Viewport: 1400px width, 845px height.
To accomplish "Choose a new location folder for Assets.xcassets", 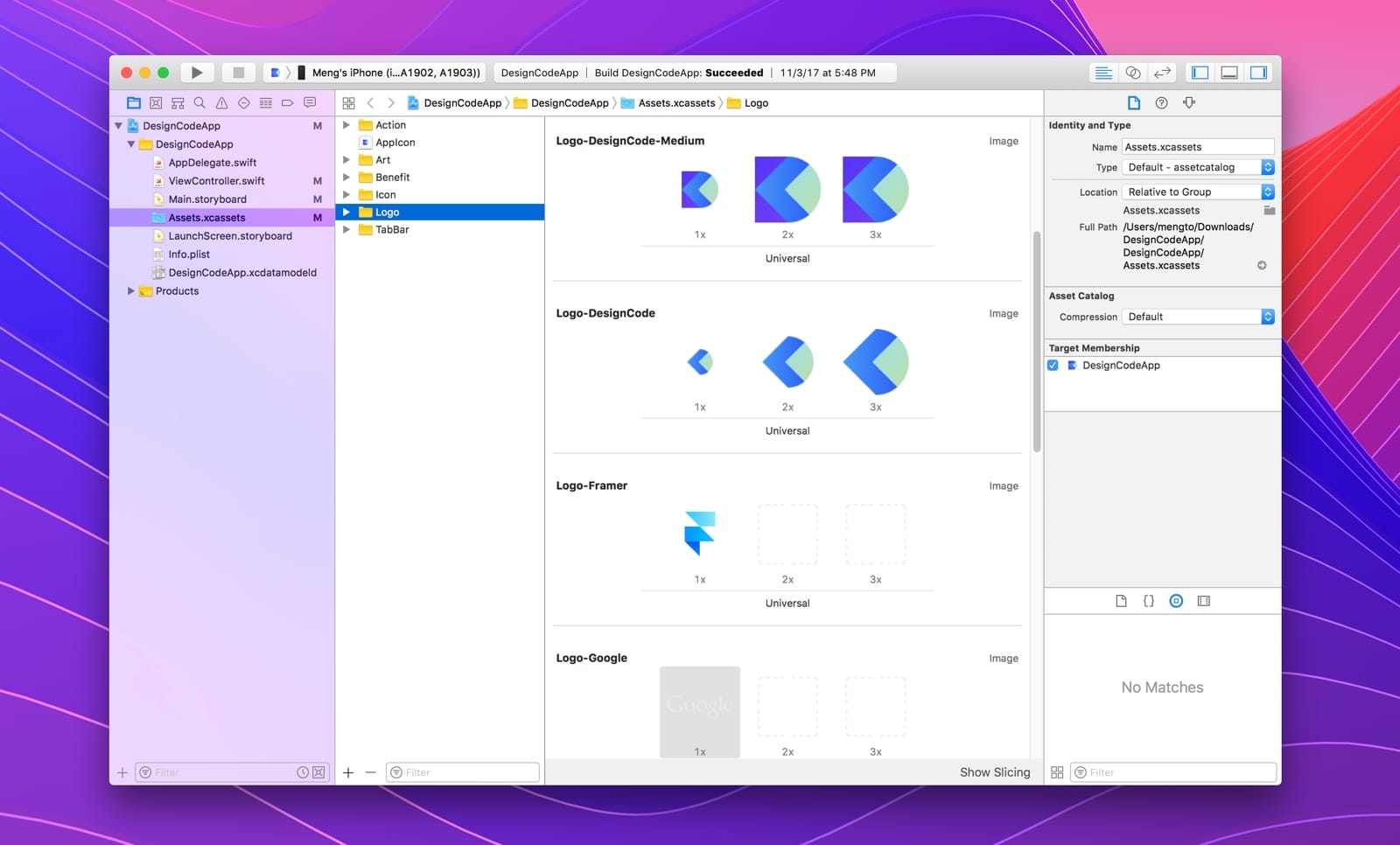I will coord(1269,210).
